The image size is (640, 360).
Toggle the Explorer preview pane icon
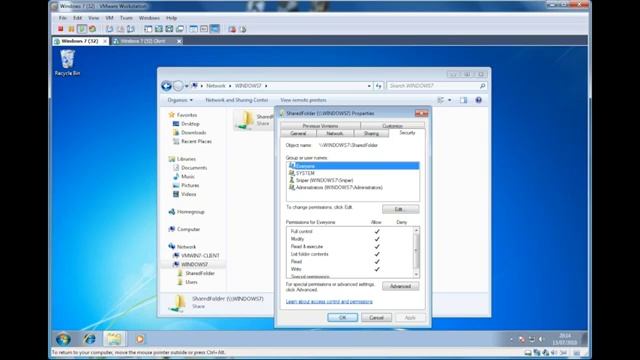click(x=463, y=100)
